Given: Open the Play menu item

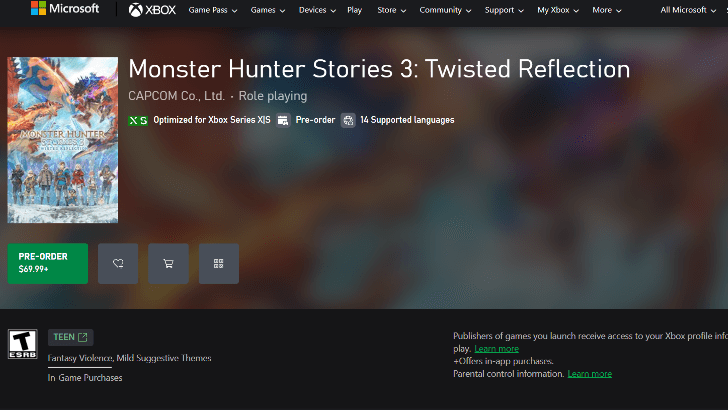Looking at the screenshot, I should 354,10.
